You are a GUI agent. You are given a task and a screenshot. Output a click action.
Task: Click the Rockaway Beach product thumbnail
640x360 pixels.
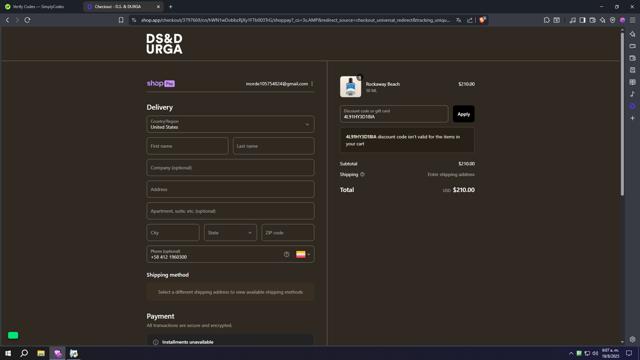(x=351, y=87)
